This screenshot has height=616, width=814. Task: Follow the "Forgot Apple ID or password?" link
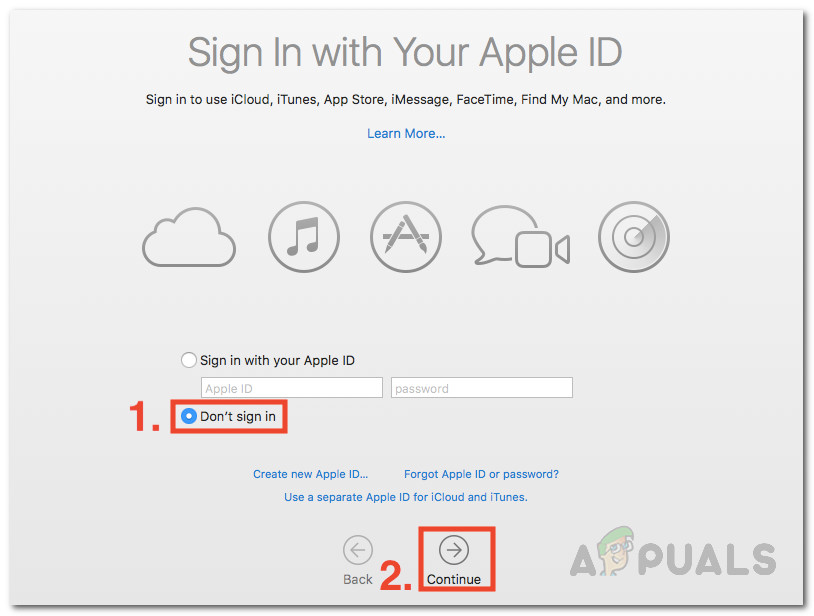[481, 474]
